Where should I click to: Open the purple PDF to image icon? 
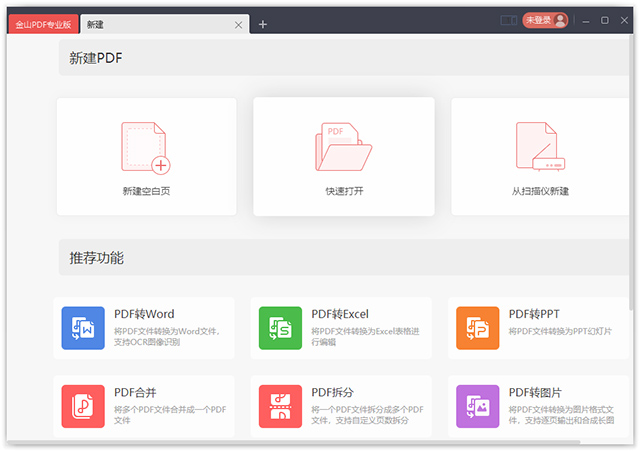[478, 407]
